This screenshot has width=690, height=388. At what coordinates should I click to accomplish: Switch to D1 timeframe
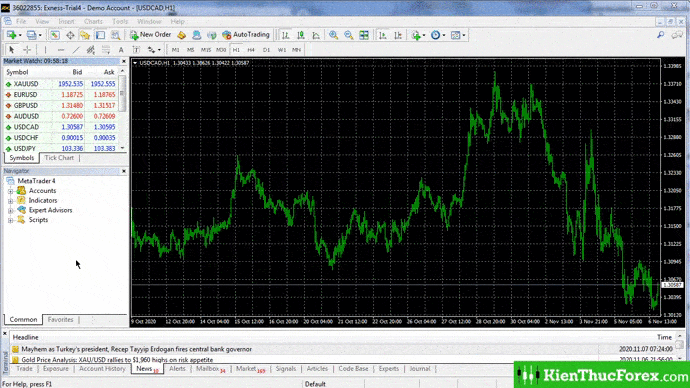[266, 50]
